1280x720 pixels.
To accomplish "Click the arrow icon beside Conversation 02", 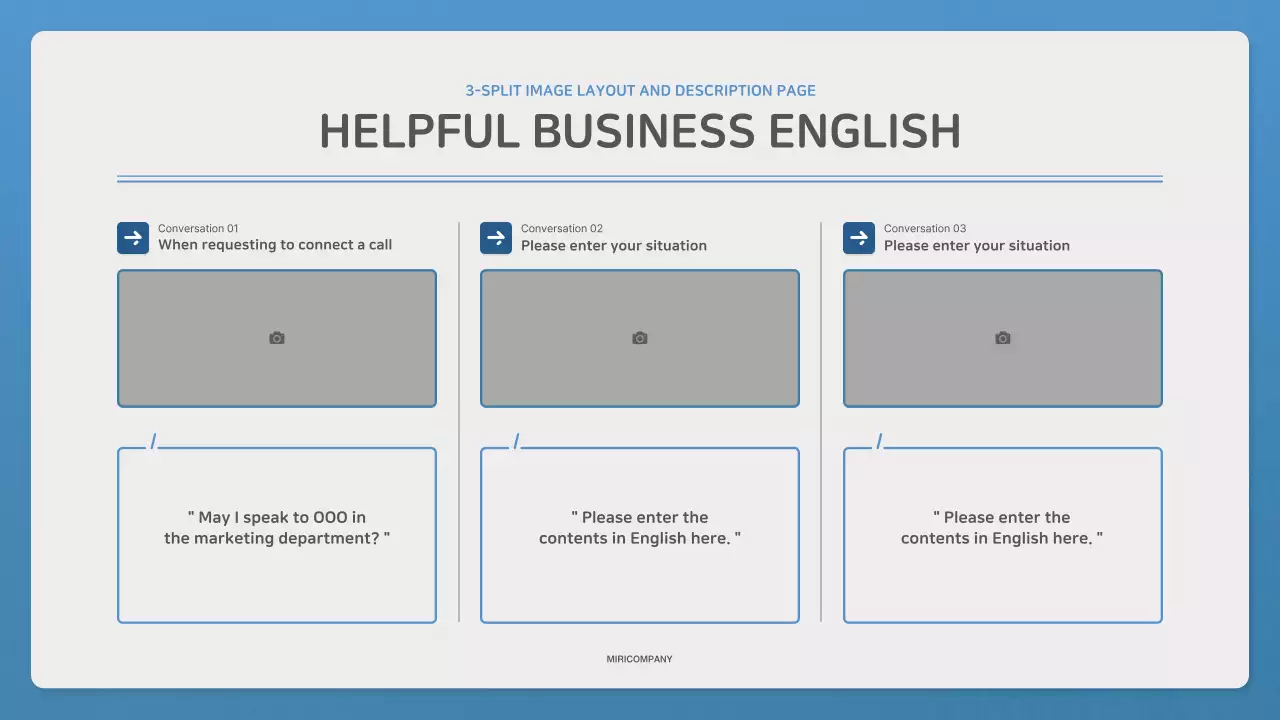I will [x=496, y=238].
